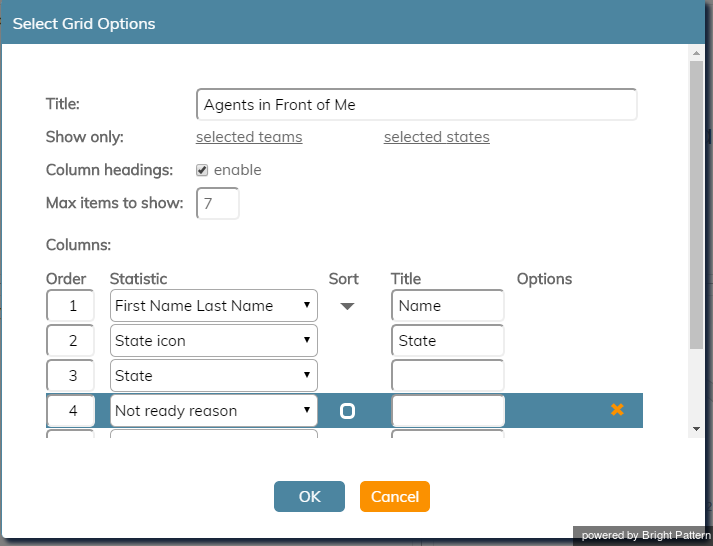Open the selected teams link
Image resolution: width=713 pixels, height=546 pixels.
click(x=249, y=137)
